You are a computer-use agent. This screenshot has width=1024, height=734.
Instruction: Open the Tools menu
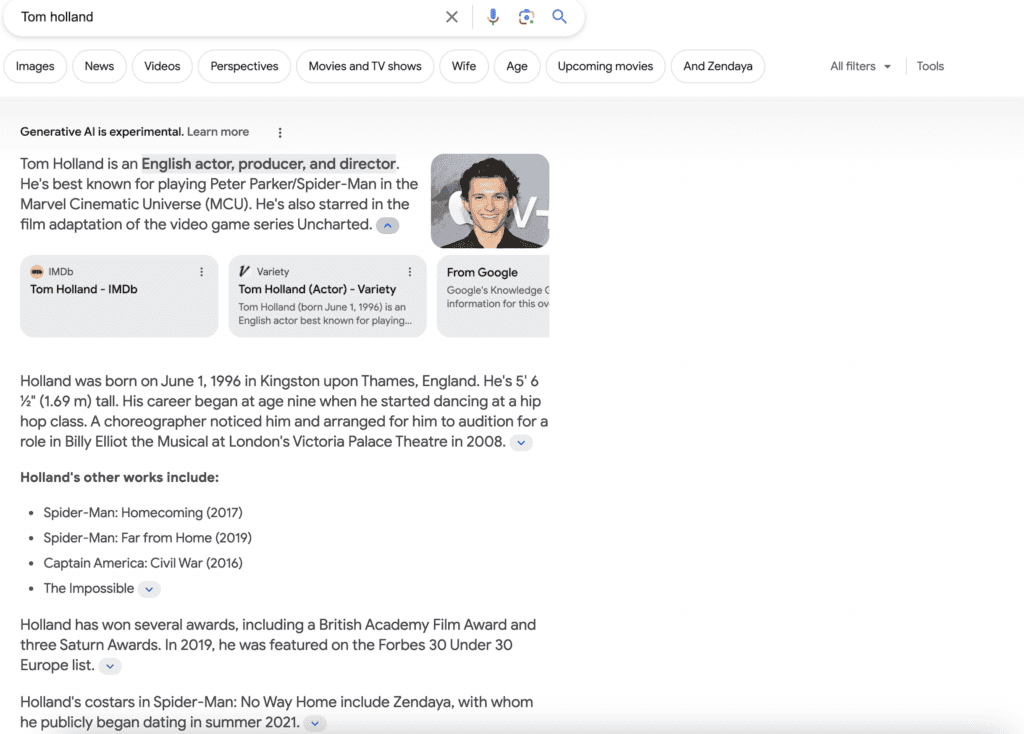930,66
